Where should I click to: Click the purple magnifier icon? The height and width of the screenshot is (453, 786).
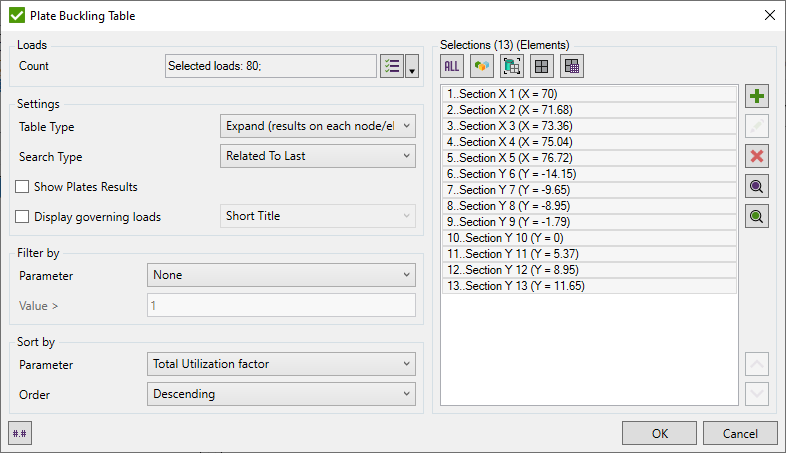pyautogui.click(x=757, y=186)
